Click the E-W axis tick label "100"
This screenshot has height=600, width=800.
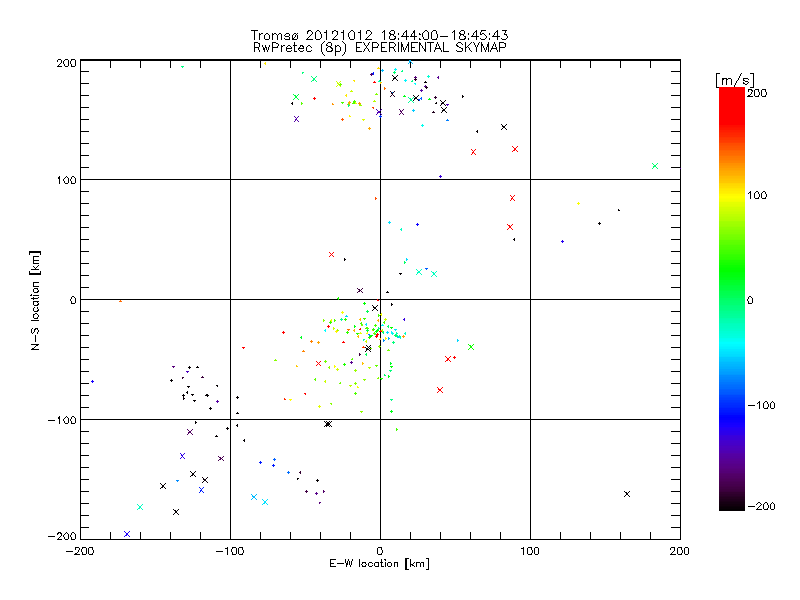point(530,551)
